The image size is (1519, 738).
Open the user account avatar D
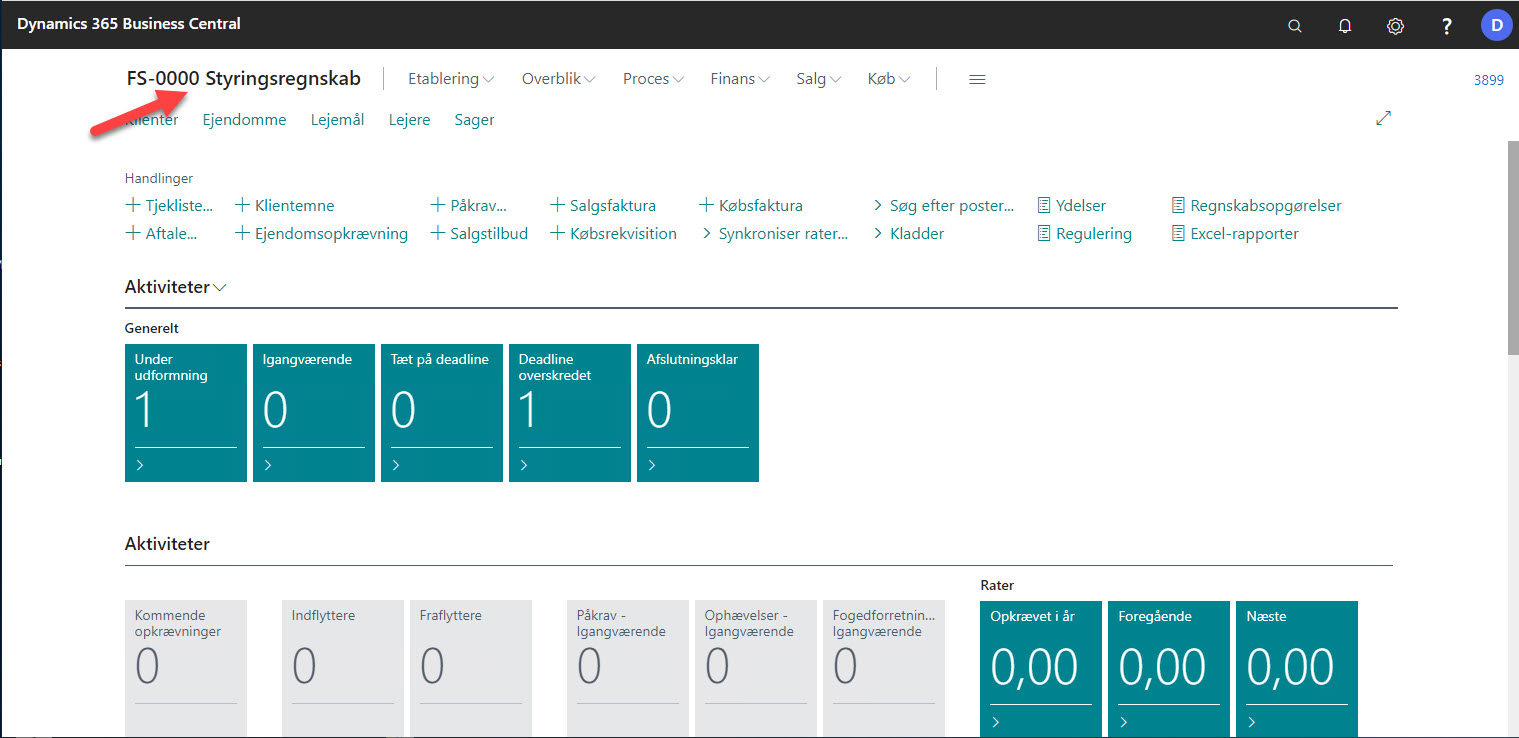point(1496,25)
